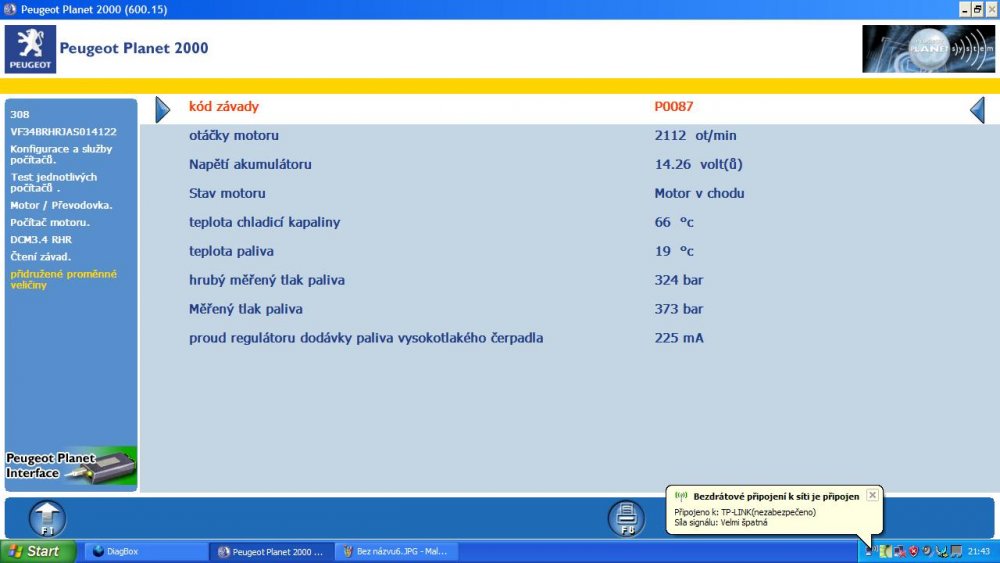Screen dimensions: 1000x563
Task: Select přidružené proměnné veličiny entry
Action: 63,279
